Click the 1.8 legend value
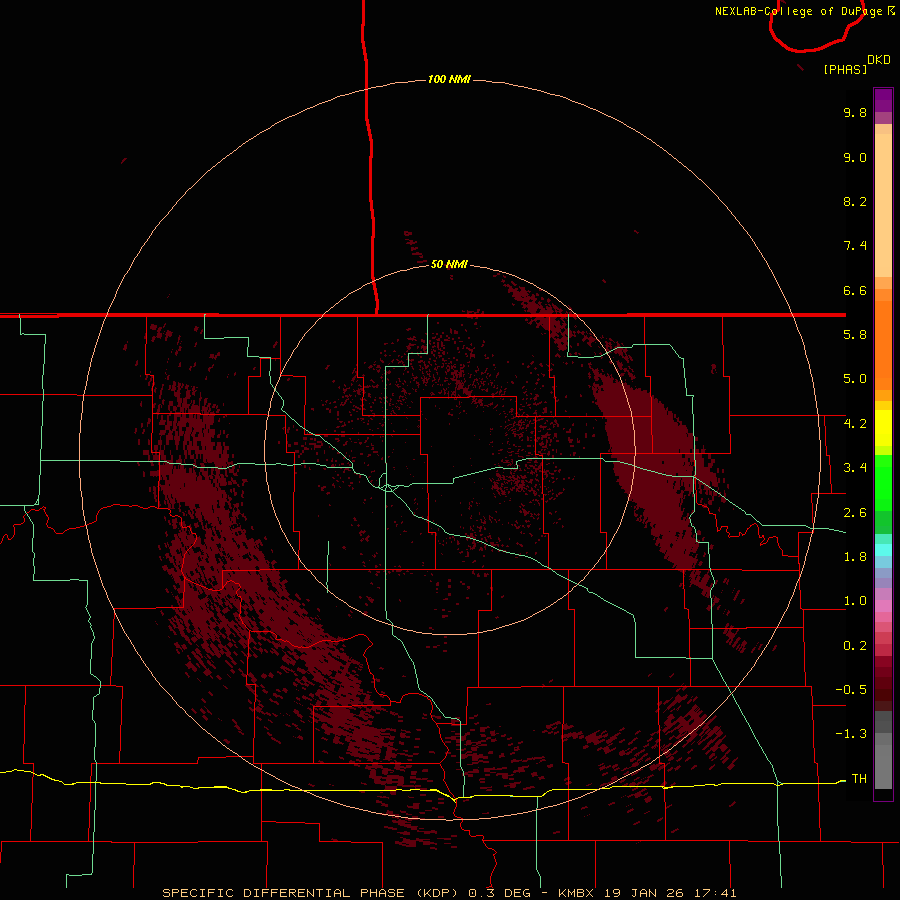Viewport: 900px width, 900px height. [x=855, y=557]
